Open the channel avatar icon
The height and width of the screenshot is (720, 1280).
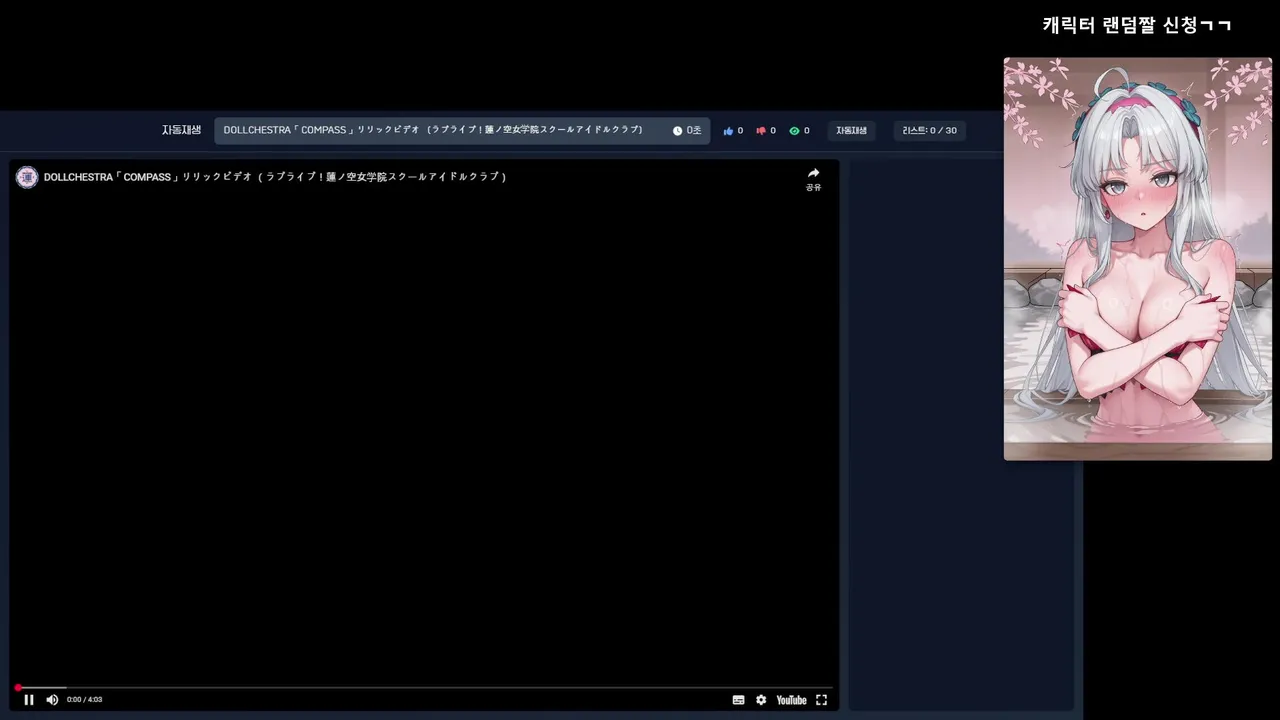click(27, 177)
